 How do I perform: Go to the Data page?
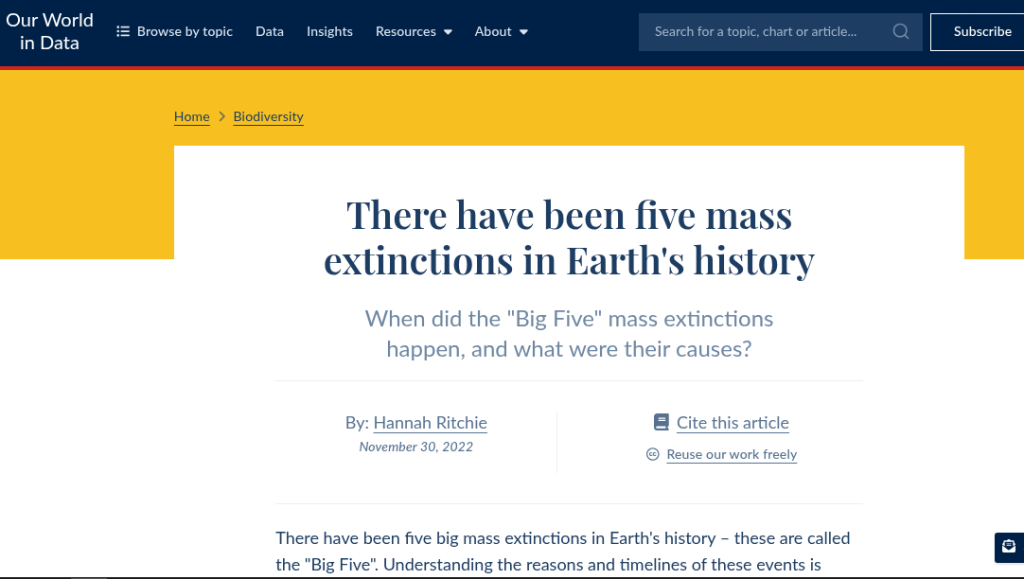tap(270, 31)
